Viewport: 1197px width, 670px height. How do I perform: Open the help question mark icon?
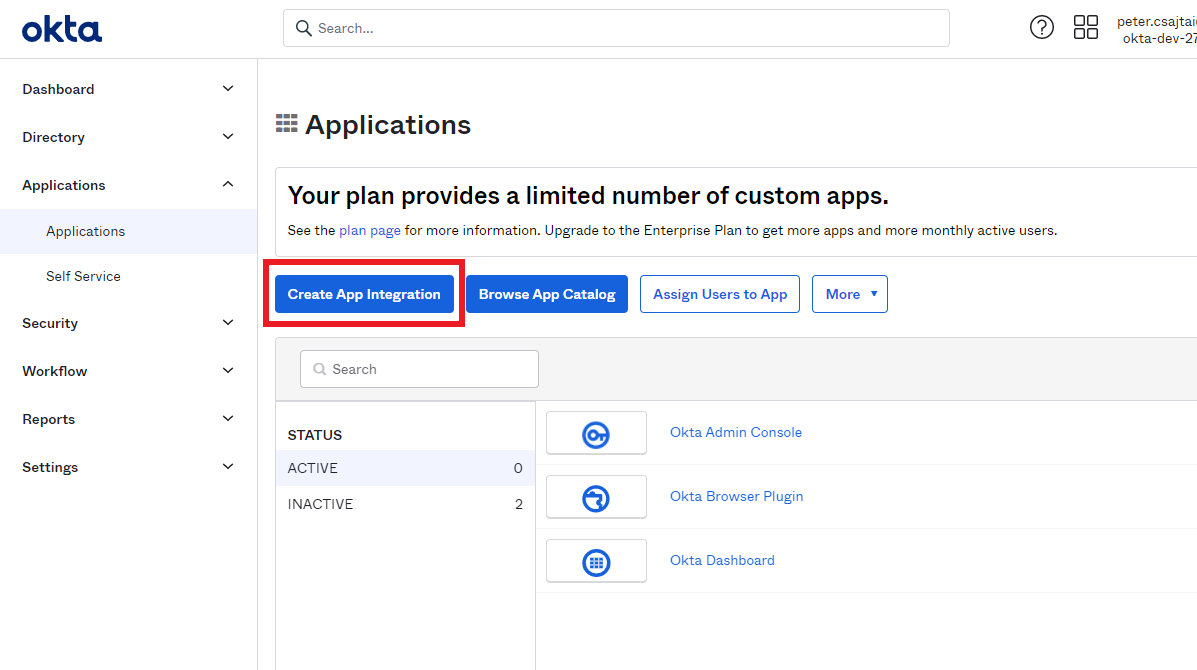[x=1041, y=27]
